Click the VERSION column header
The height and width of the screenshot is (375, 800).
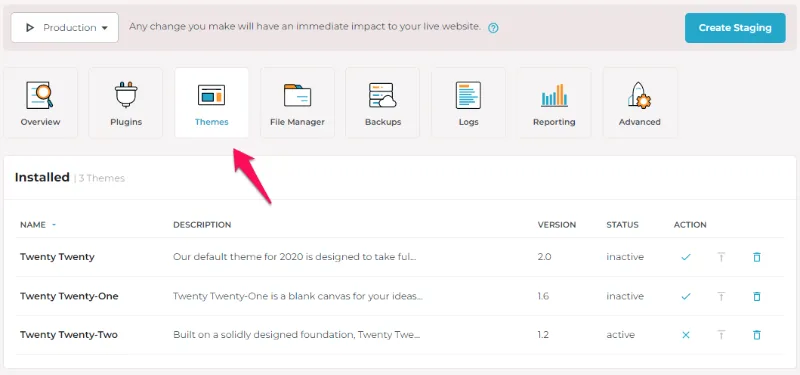coord(557,225)
